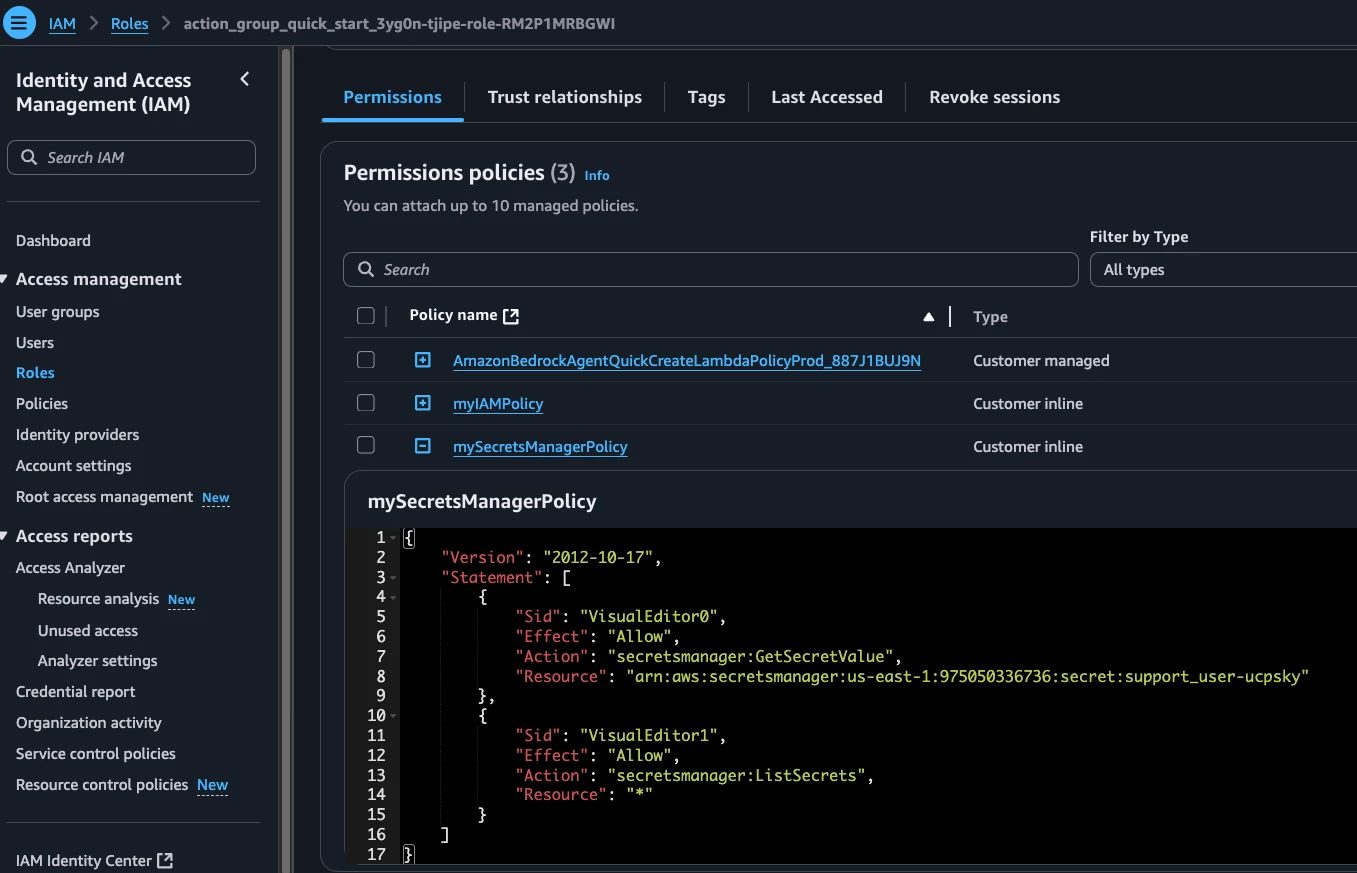Screen dimensions: 1357x873
Task: Click the external link icon by IAM Identity Center
Action: pos(166,860)
